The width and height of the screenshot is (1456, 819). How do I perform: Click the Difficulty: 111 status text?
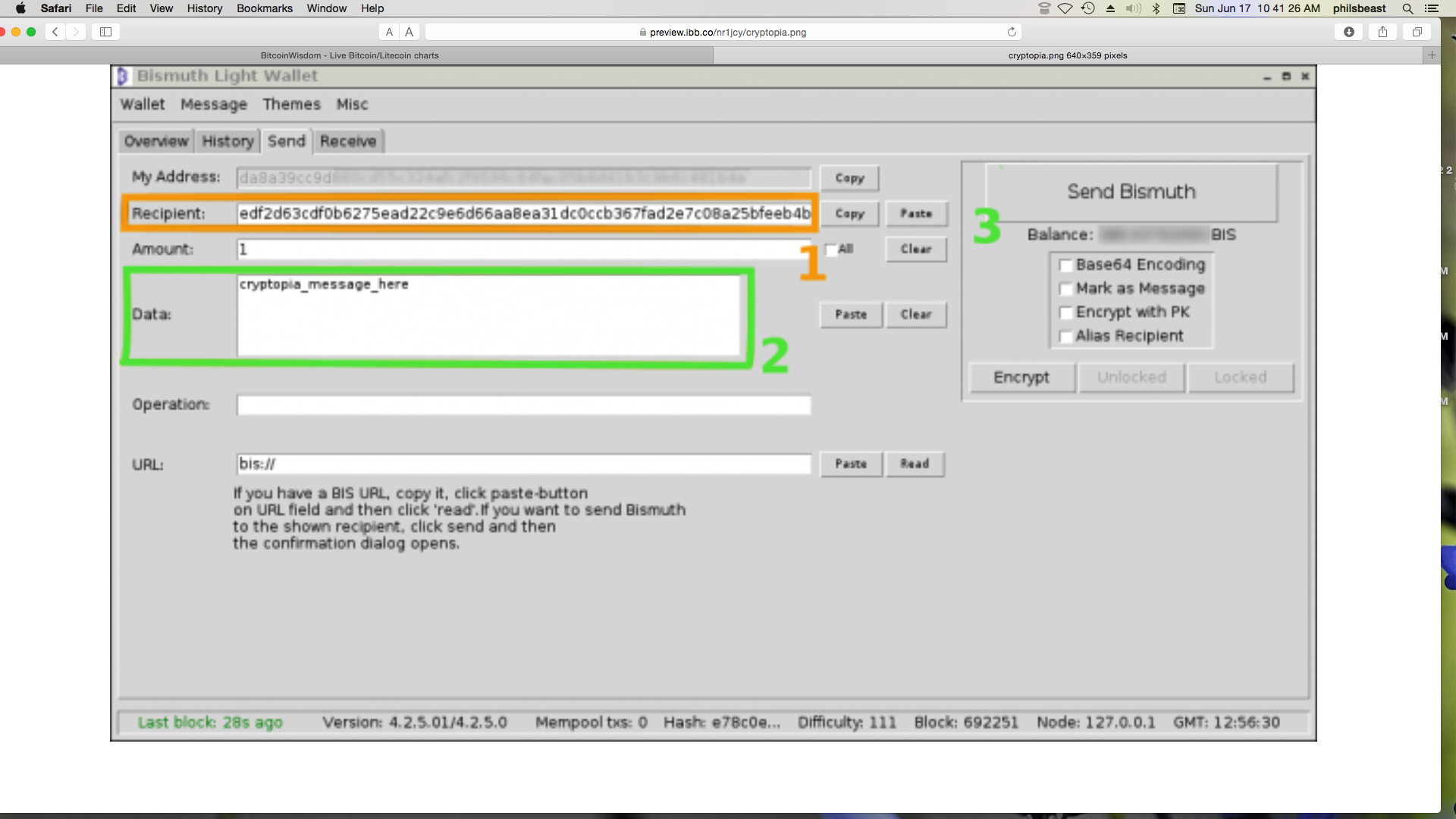(847, 723)
